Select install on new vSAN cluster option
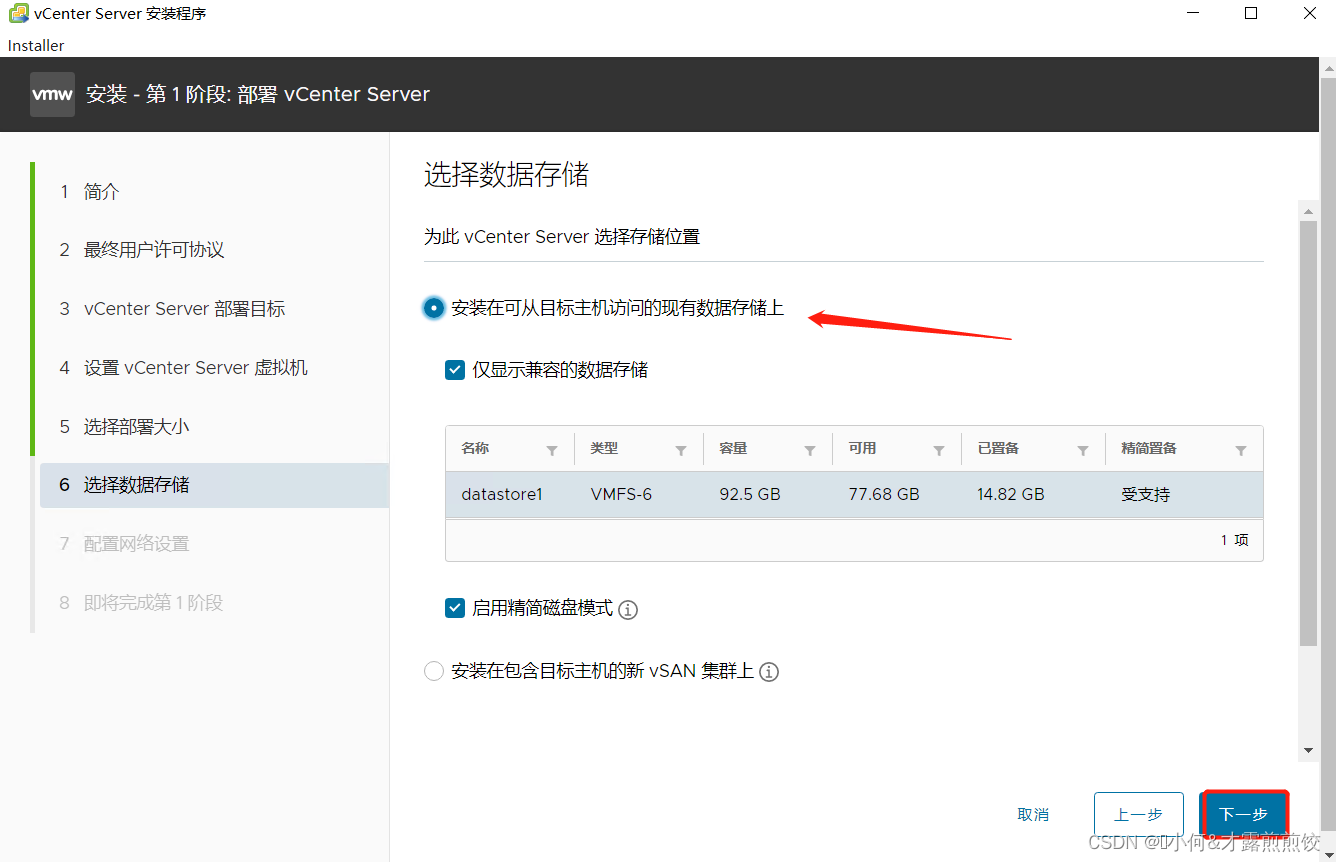The image size is (1336, 862). (434, 671)
